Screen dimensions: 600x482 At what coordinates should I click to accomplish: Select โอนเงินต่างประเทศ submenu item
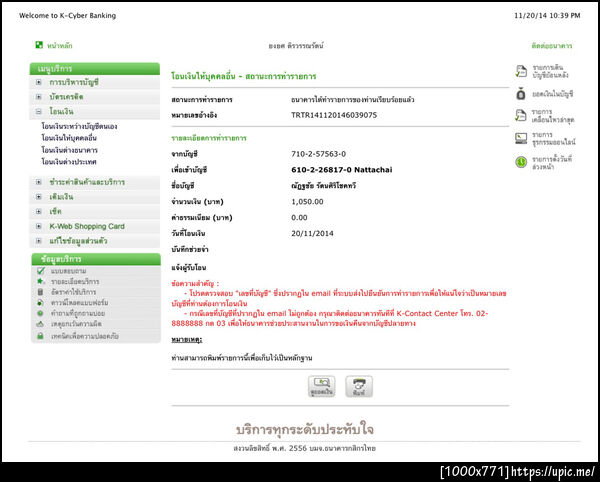(69, 162)
